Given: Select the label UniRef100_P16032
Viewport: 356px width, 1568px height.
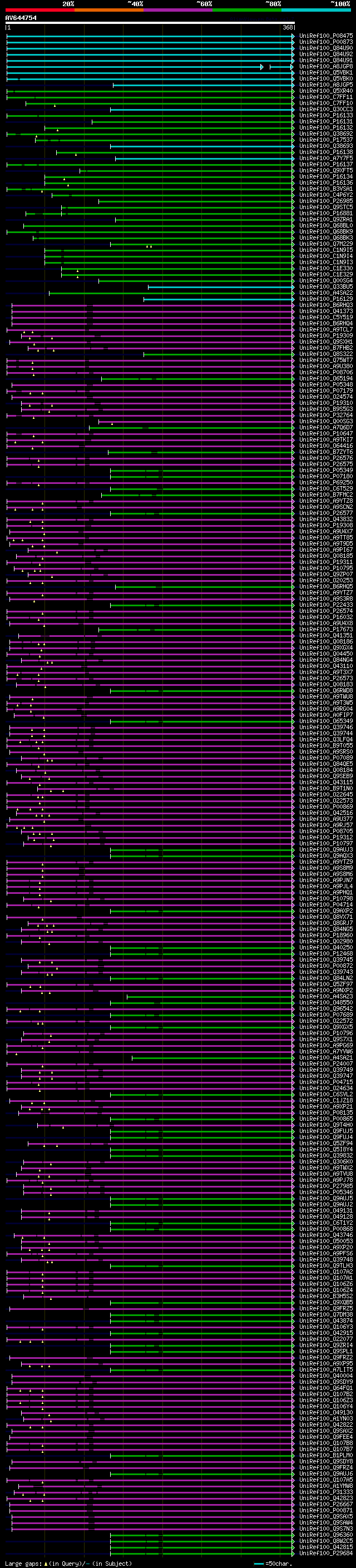Looking at the screenshot, I should 325,617.
